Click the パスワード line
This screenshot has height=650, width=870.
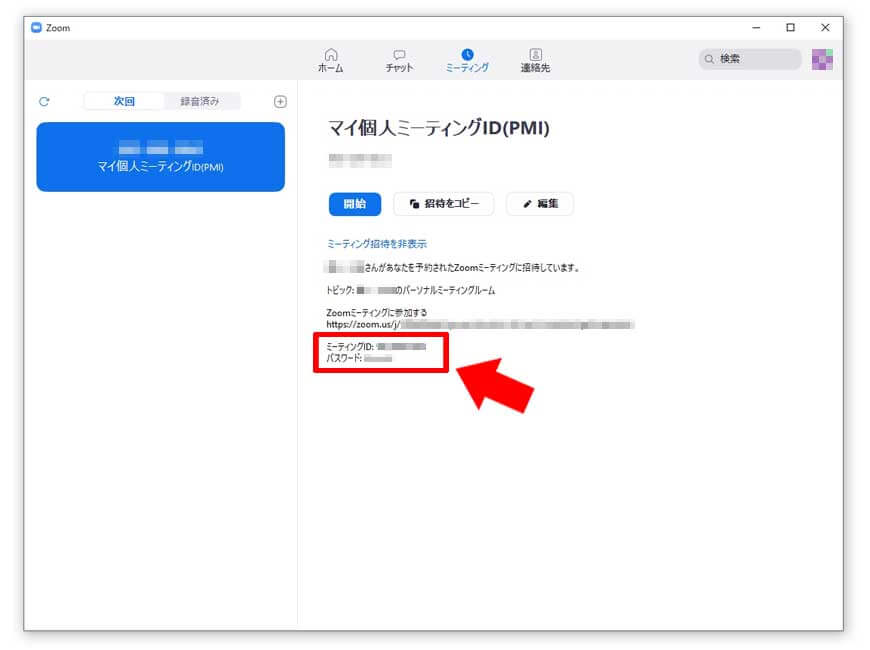pyautogui.click(x=359, y=359)
